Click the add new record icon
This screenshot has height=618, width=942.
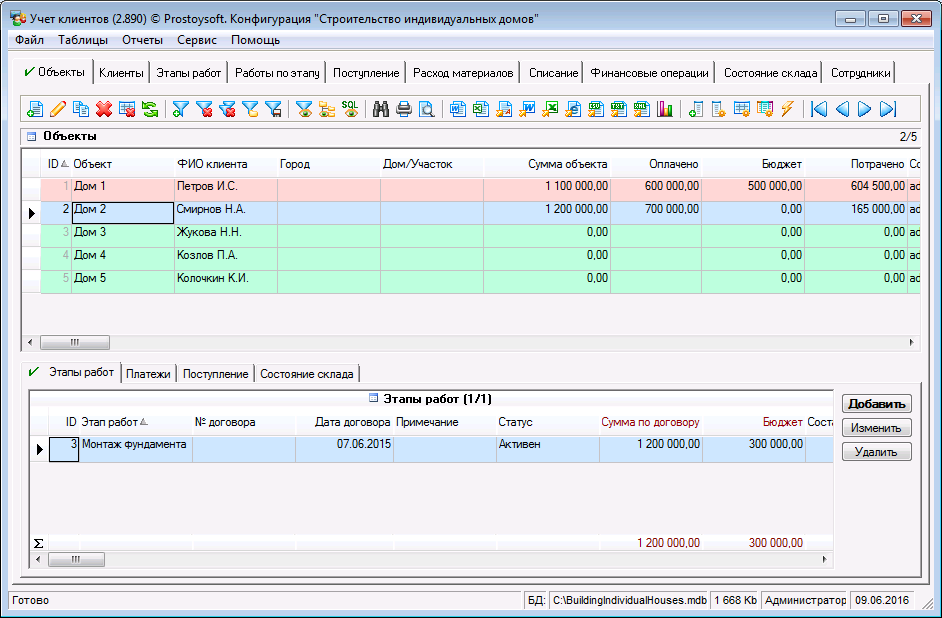click(35, 109)
